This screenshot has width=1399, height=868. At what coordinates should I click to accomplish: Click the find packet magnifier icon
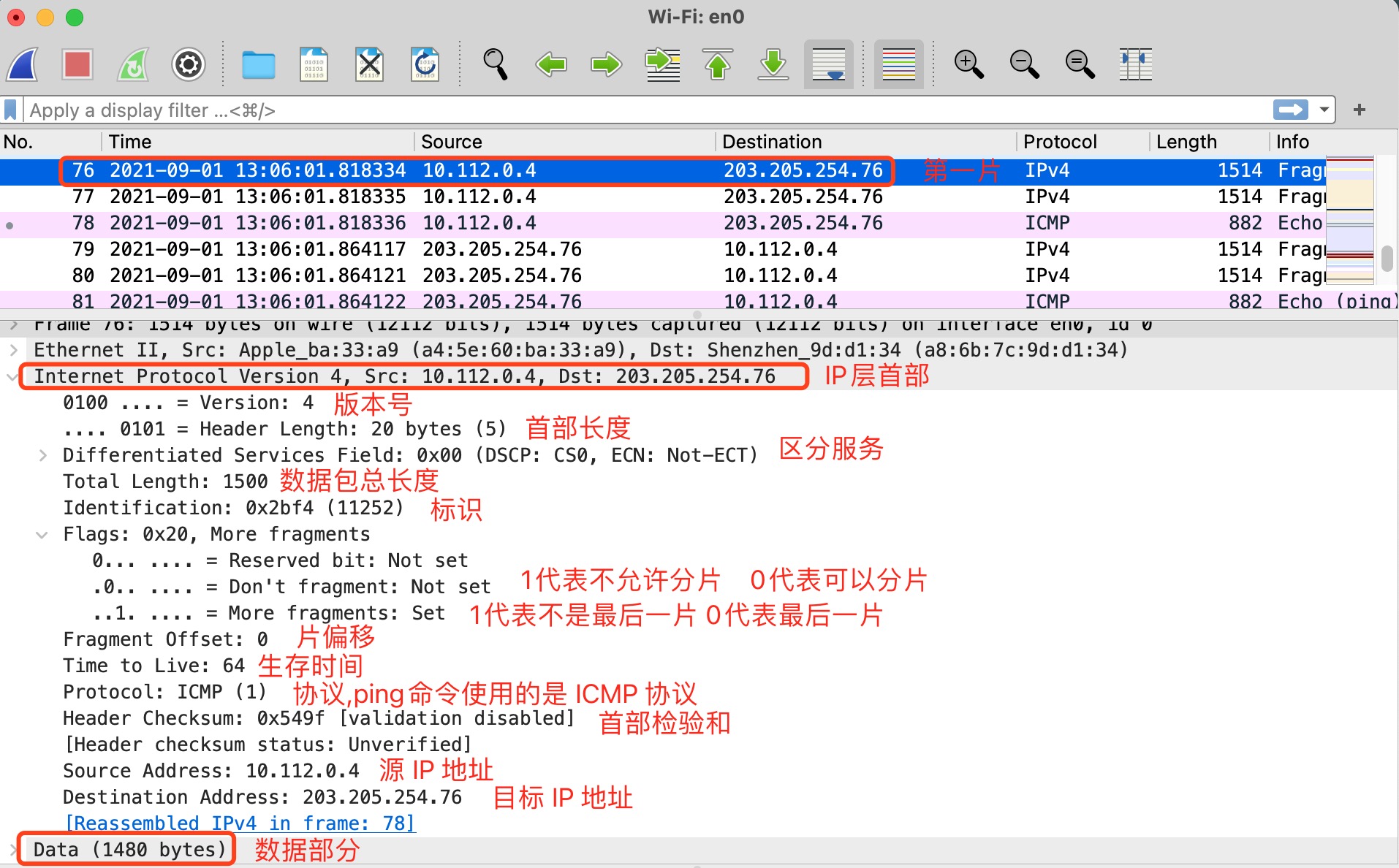point(495,65)
